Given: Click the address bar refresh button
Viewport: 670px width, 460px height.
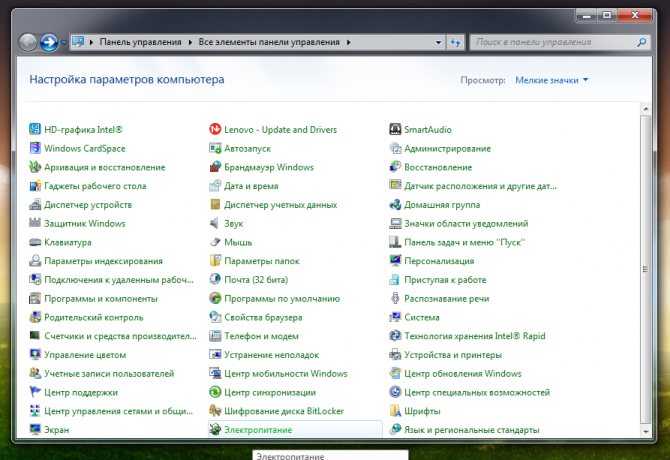Looking at the screenshot, I should tap(455, 42).
